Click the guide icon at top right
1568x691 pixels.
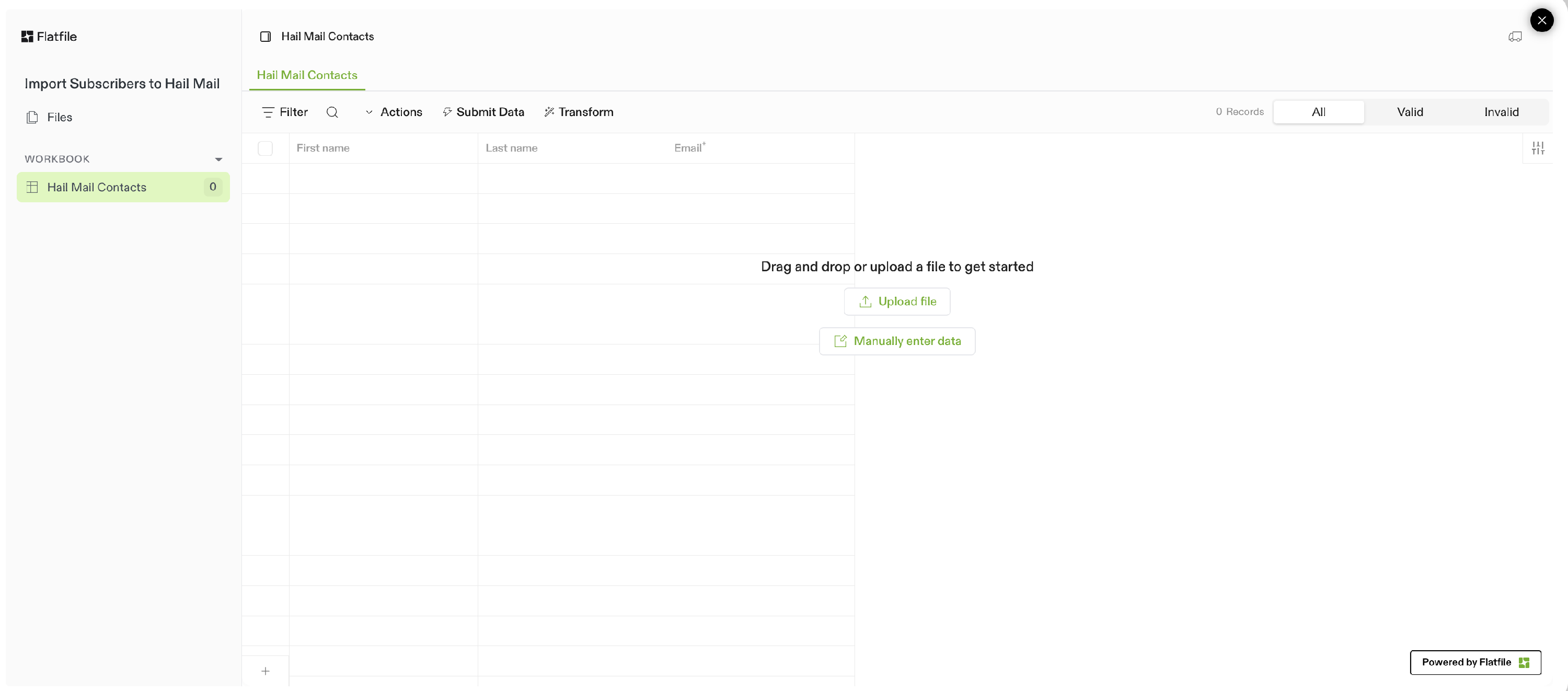pos(1515,37)
